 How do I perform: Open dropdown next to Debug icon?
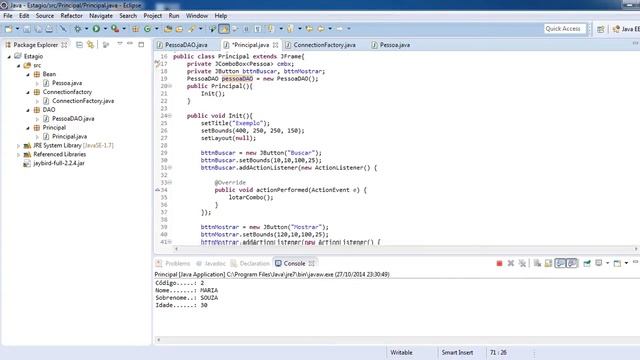point(86,29)
